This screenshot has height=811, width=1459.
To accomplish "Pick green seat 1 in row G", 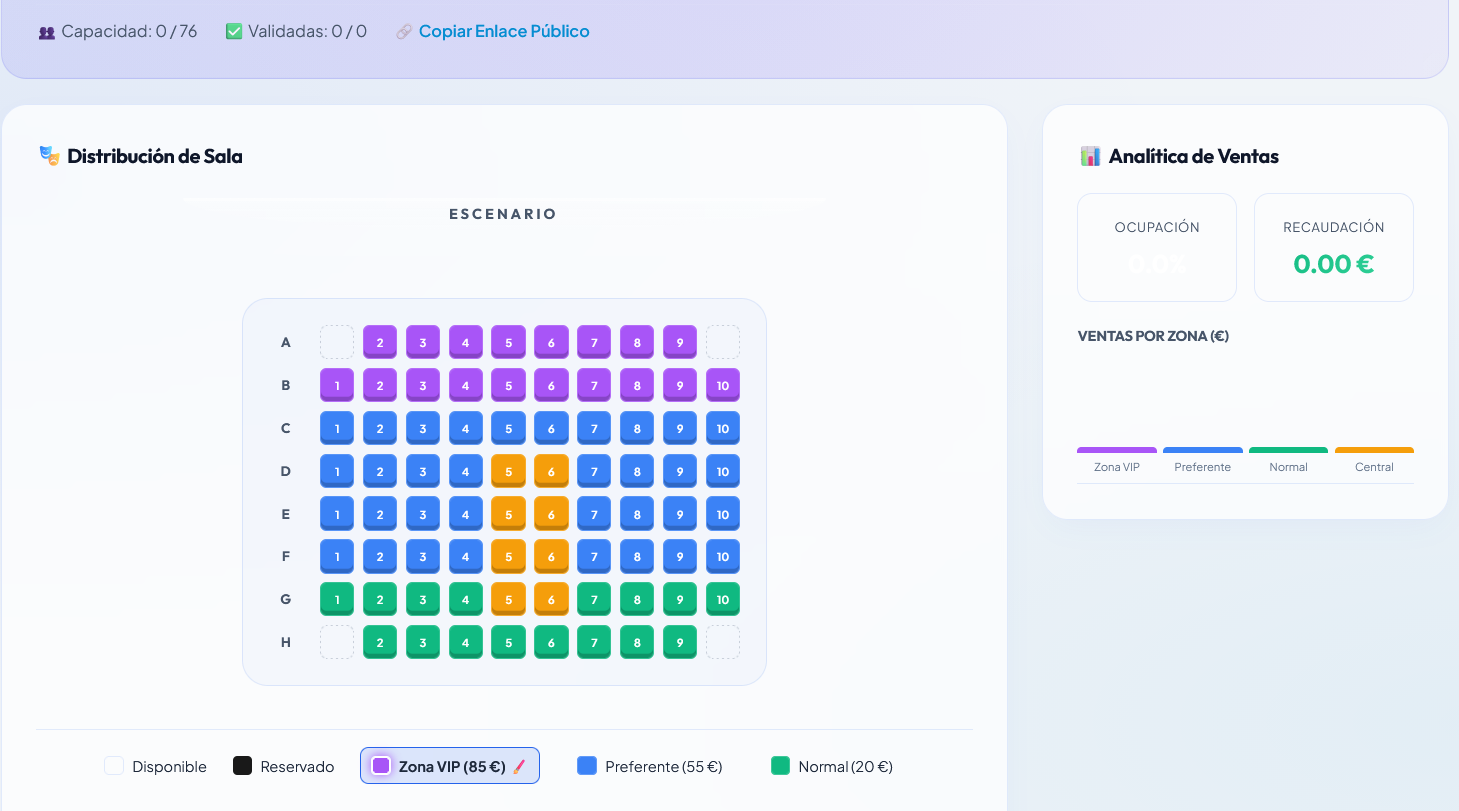I will pyautogui.click(x=337, y=599).
